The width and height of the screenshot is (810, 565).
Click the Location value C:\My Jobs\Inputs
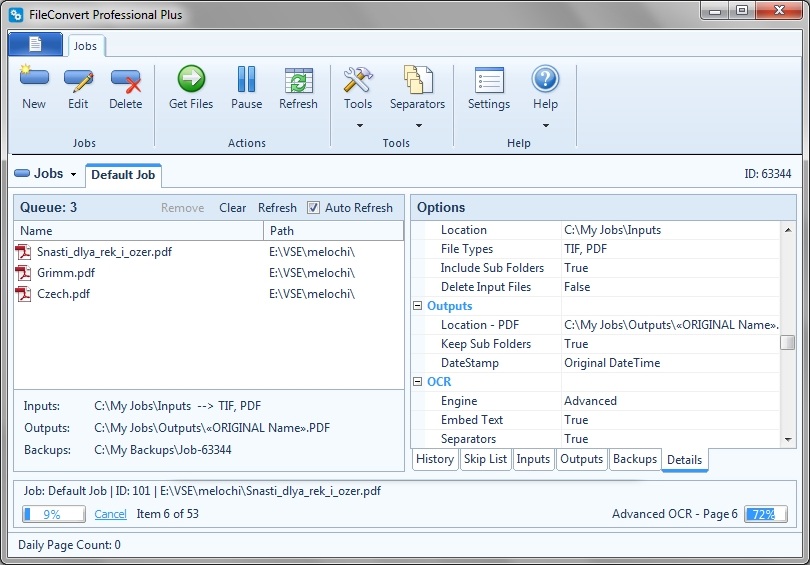[x=612, y=230]
